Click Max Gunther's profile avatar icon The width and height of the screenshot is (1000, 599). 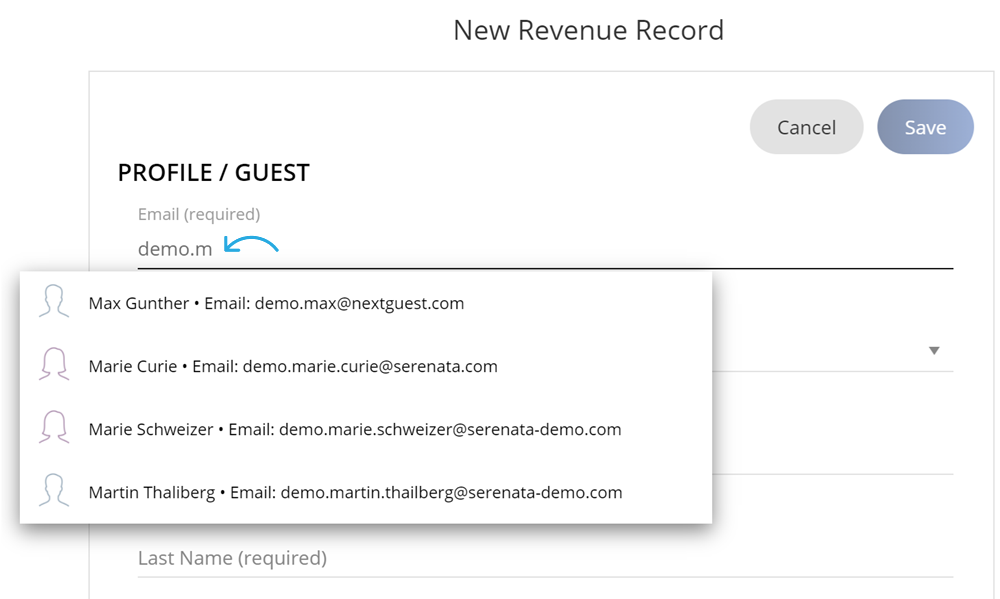coord(54,302)
